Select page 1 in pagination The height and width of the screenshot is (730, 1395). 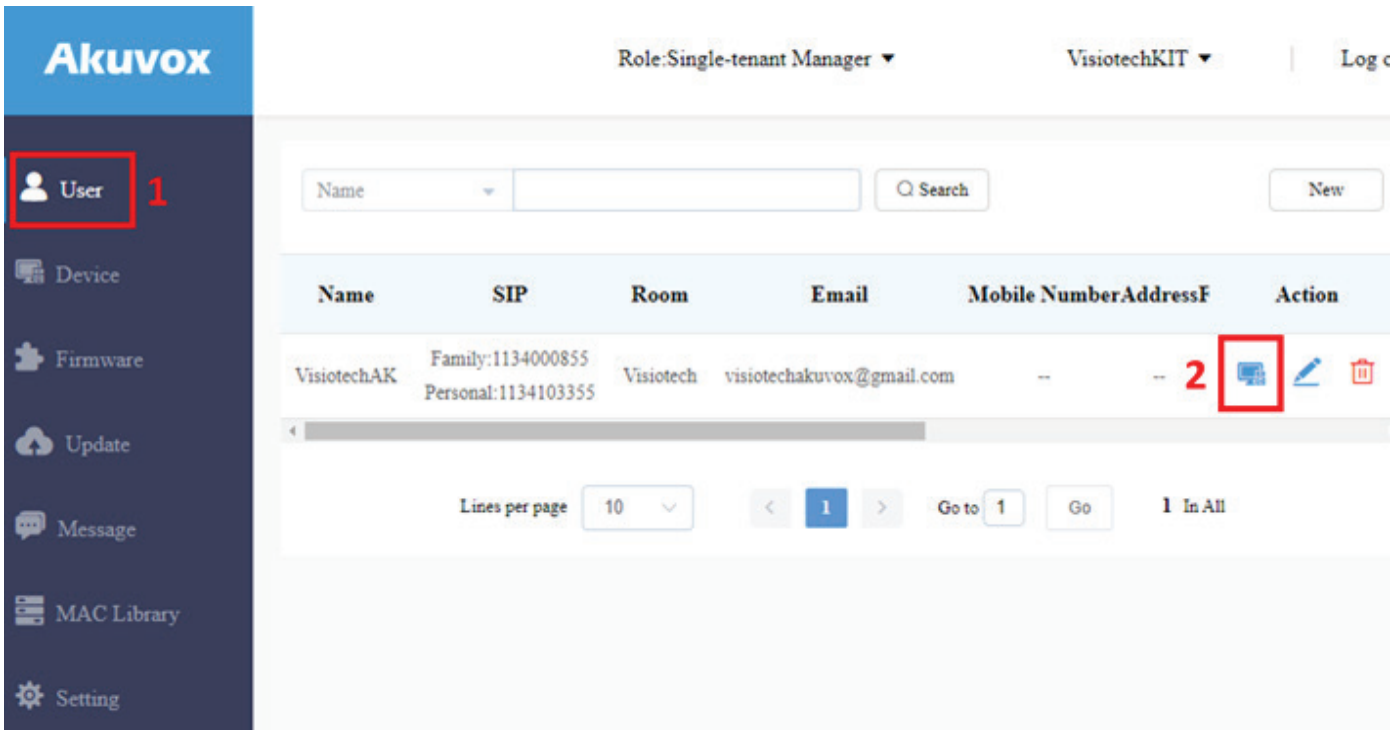tap(826, 507)
